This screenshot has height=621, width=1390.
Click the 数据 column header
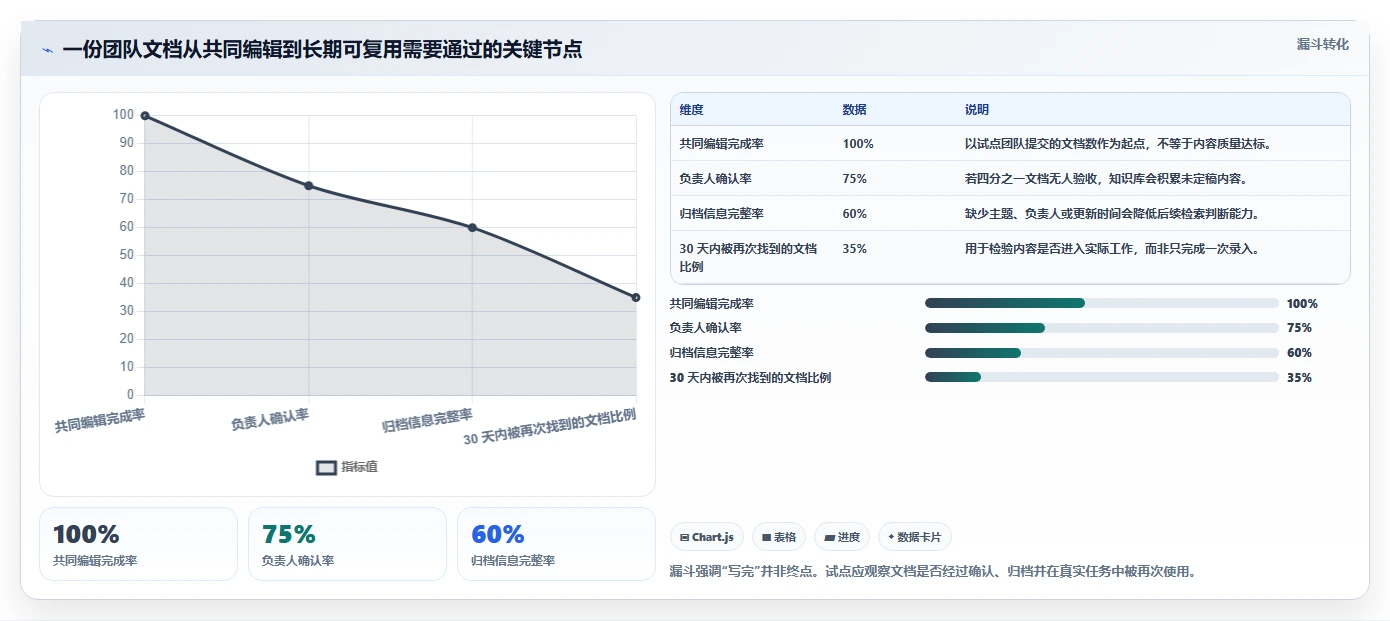(854, 110)
